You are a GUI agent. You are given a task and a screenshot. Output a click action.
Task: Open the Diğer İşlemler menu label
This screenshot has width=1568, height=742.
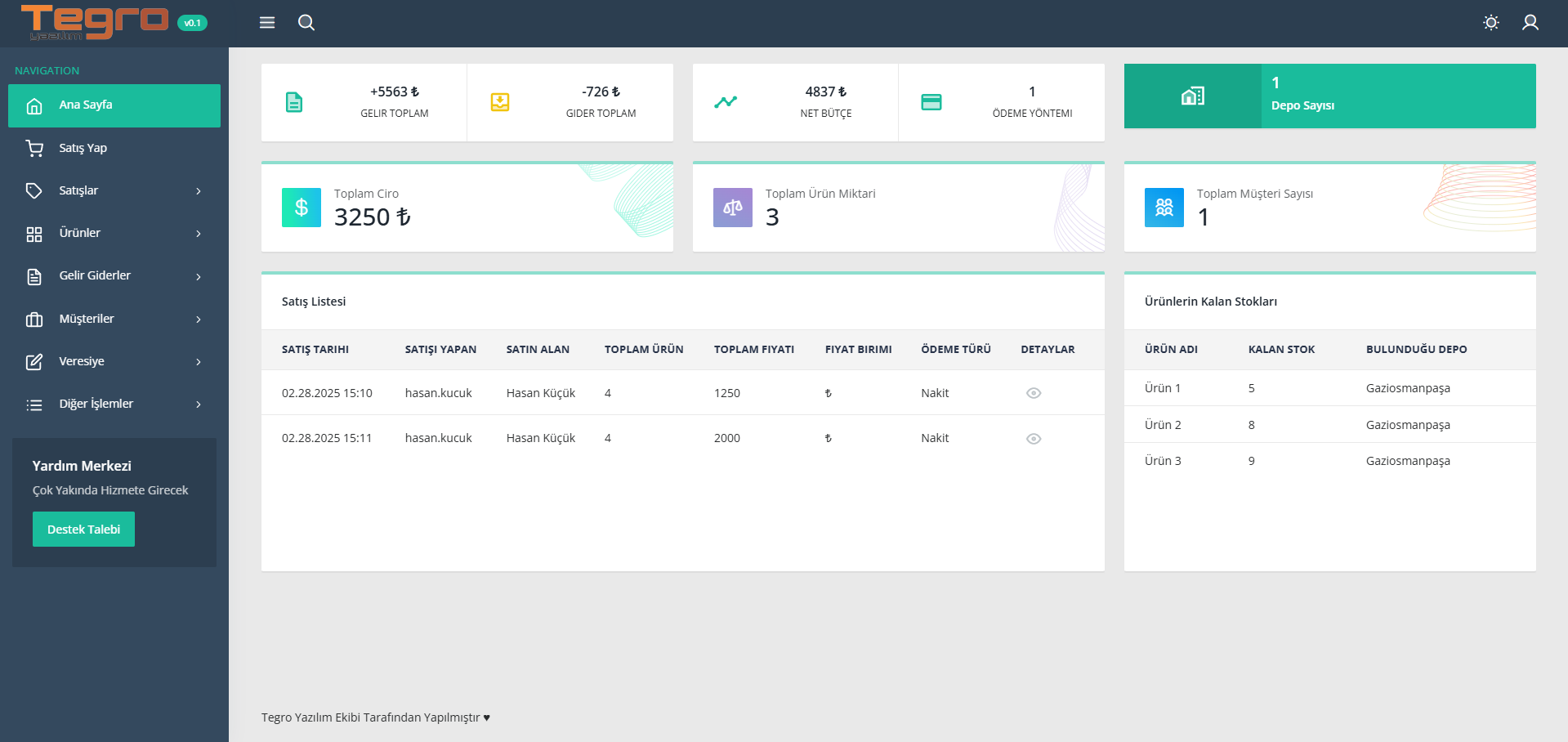(x=96, y=404)
